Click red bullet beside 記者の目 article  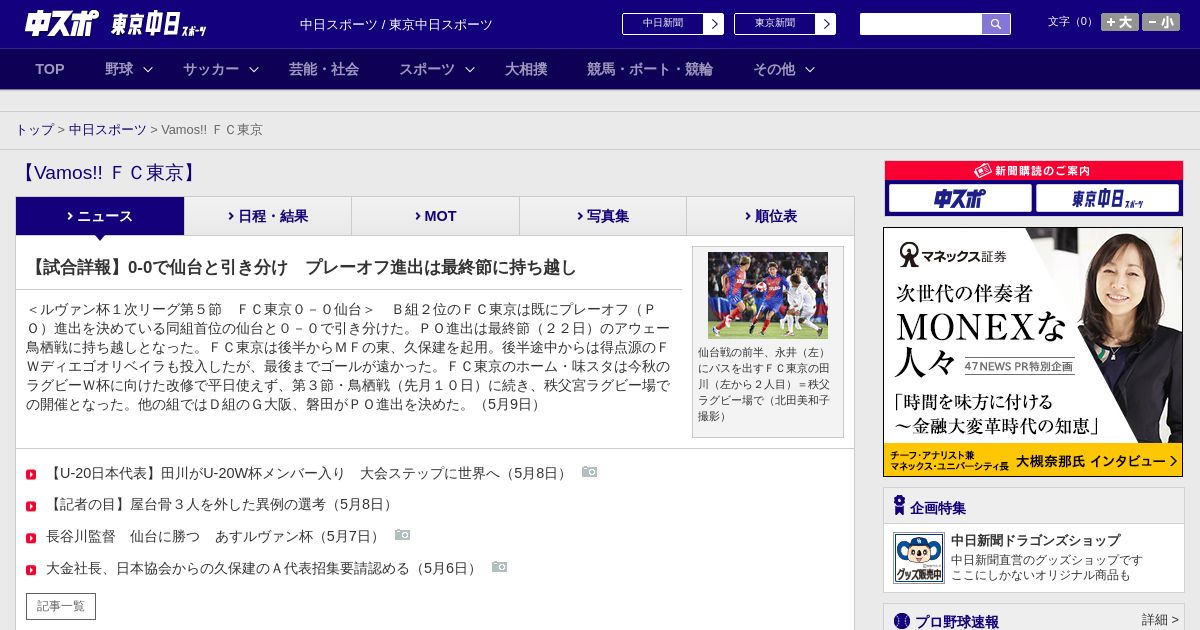pyautogui.click(x=31, y=506)
